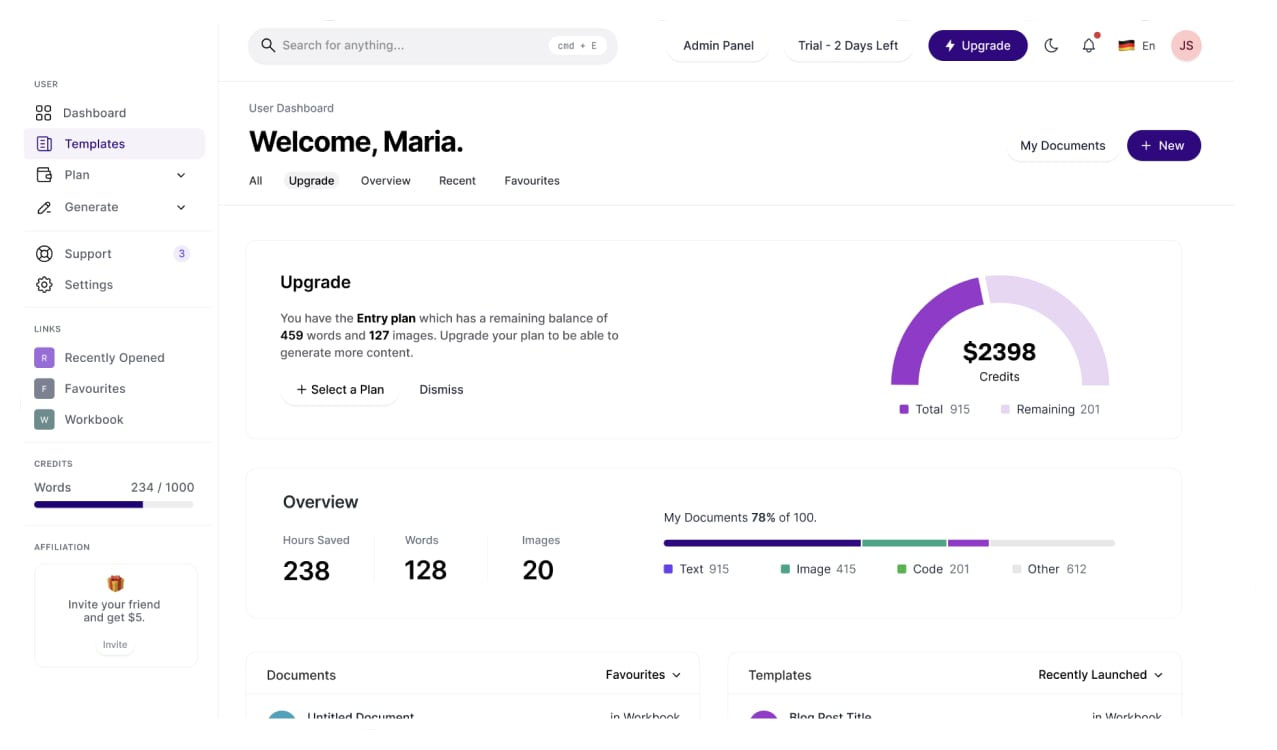Click the Support icon showing 3 notifications
The width and height of the screenshot is (1277, 750).
(x=44, y=253)
